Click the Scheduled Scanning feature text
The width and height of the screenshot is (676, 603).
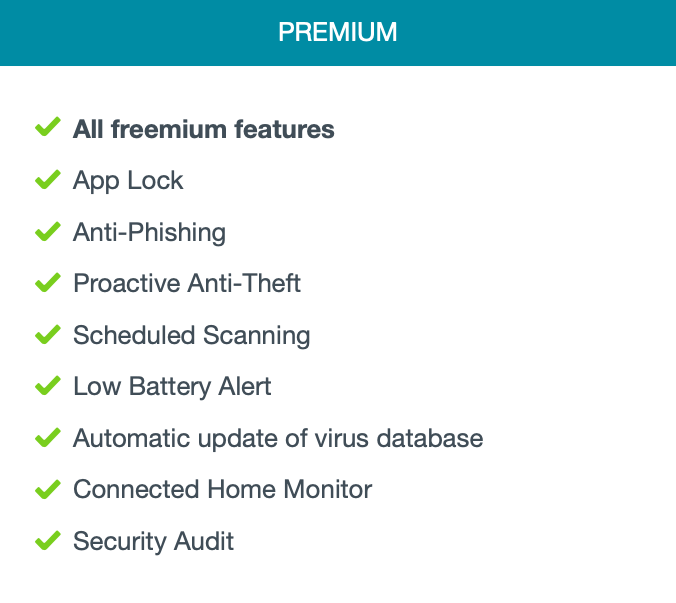coord(191,336)
